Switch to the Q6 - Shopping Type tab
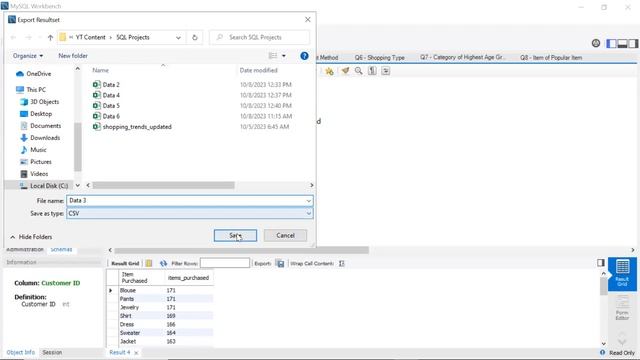 (x=379, y=58)
